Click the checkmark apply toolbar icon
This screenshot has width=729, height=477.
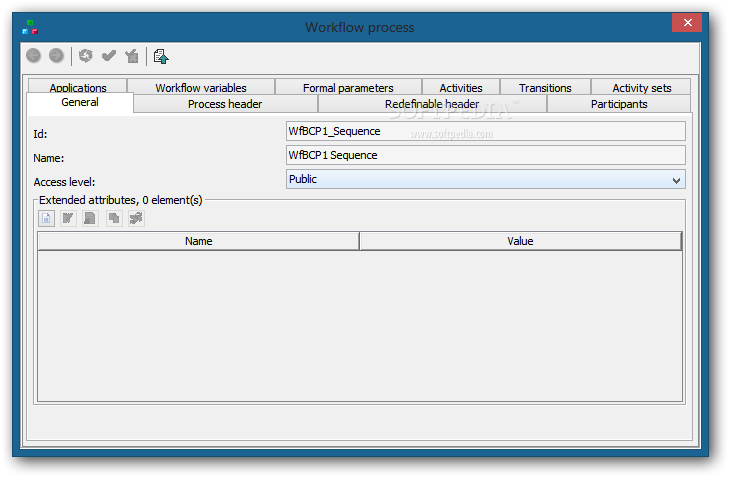pyautogui.click(x=109, y=56)
